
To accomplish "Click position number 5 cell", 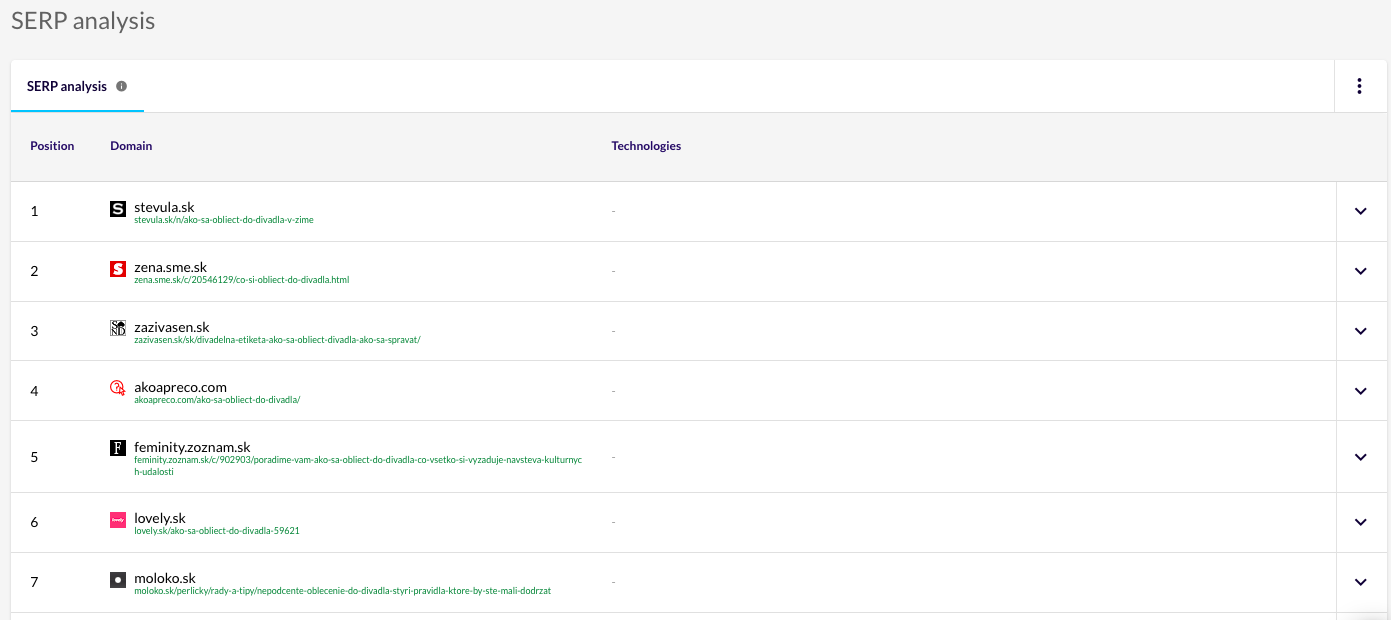I will (34, 457).
